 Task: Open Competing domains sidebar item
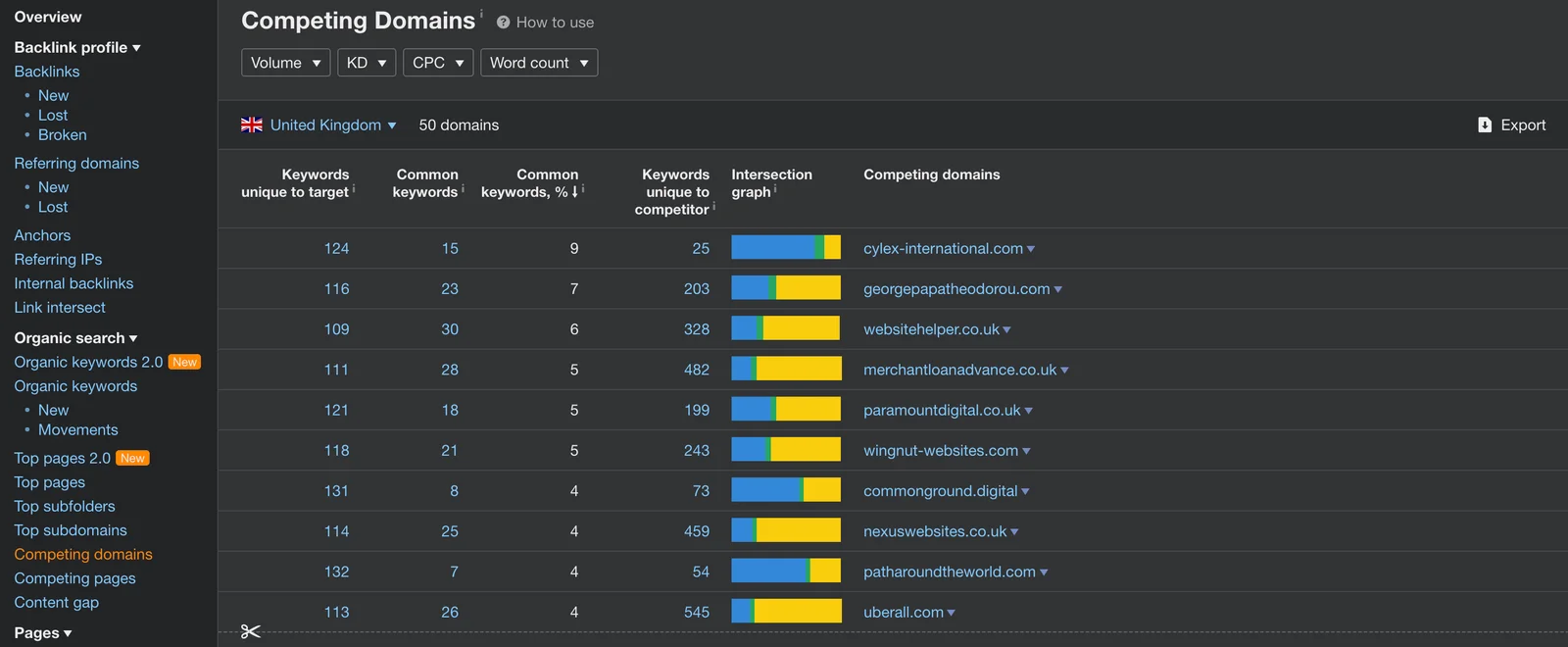(83, 555)
